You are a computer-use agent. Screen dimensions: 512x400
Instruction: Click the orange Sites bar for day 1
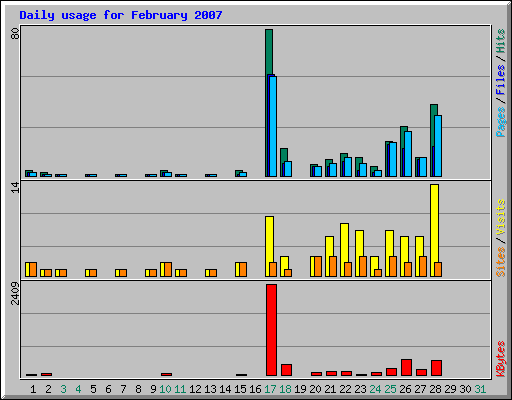(33, 269)
